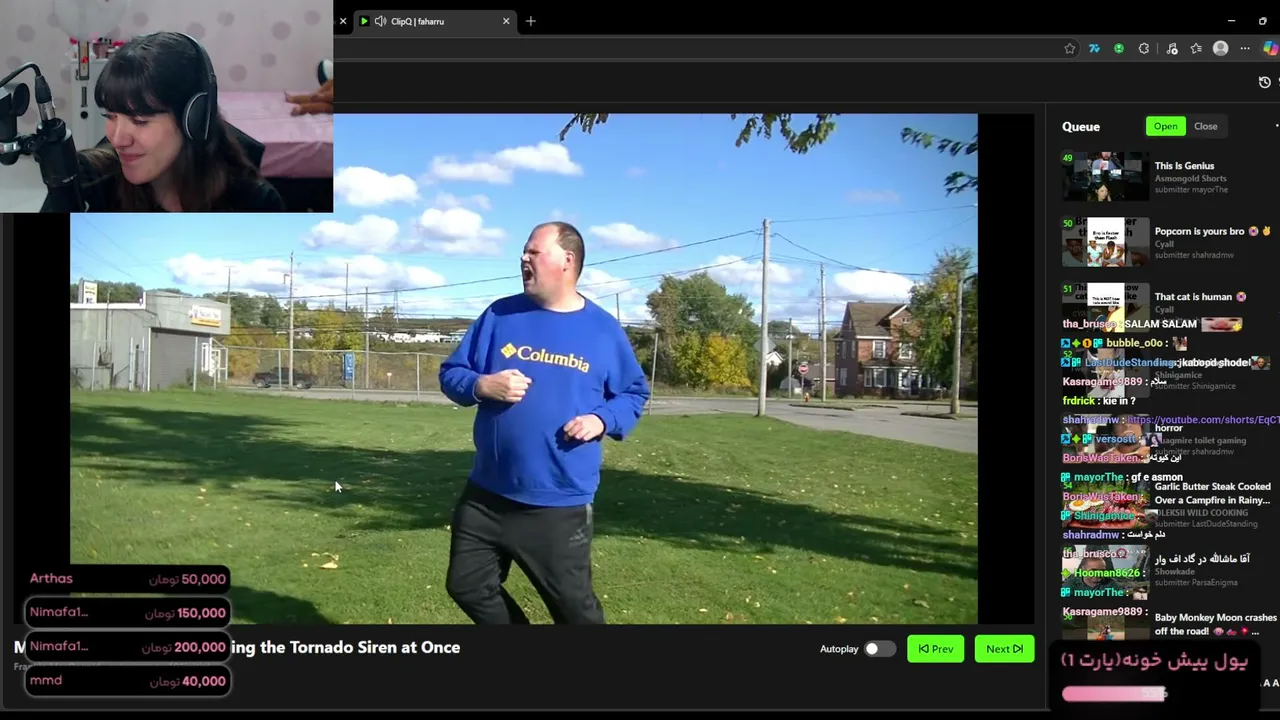Open the ClipQ history clock icon
Viewport: 1280px width, 720px height.
1265,82
